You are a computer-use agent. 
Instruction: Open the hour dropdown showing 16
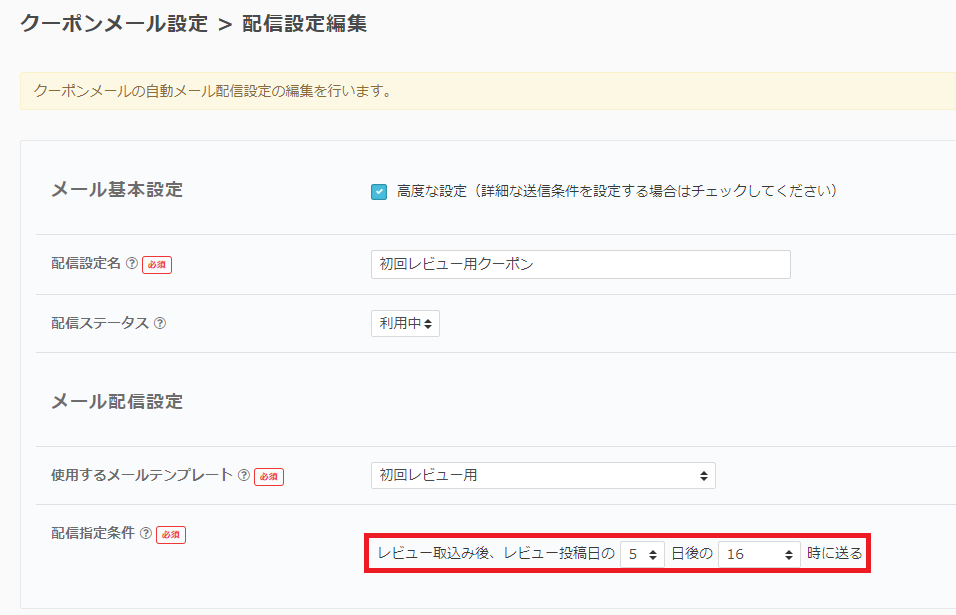point(759,553)
